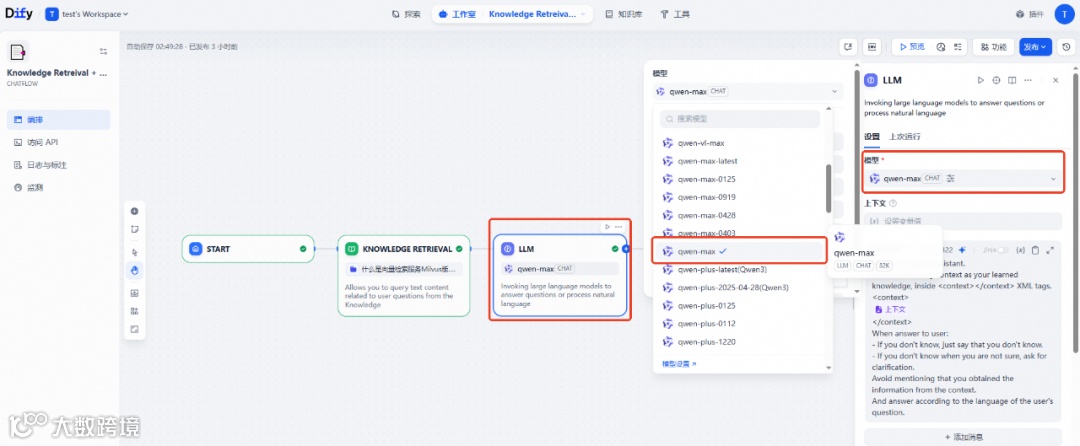1080x446 pixels.
Task: Click the export image icon on canvas toolbar
Action: point(134,293)
